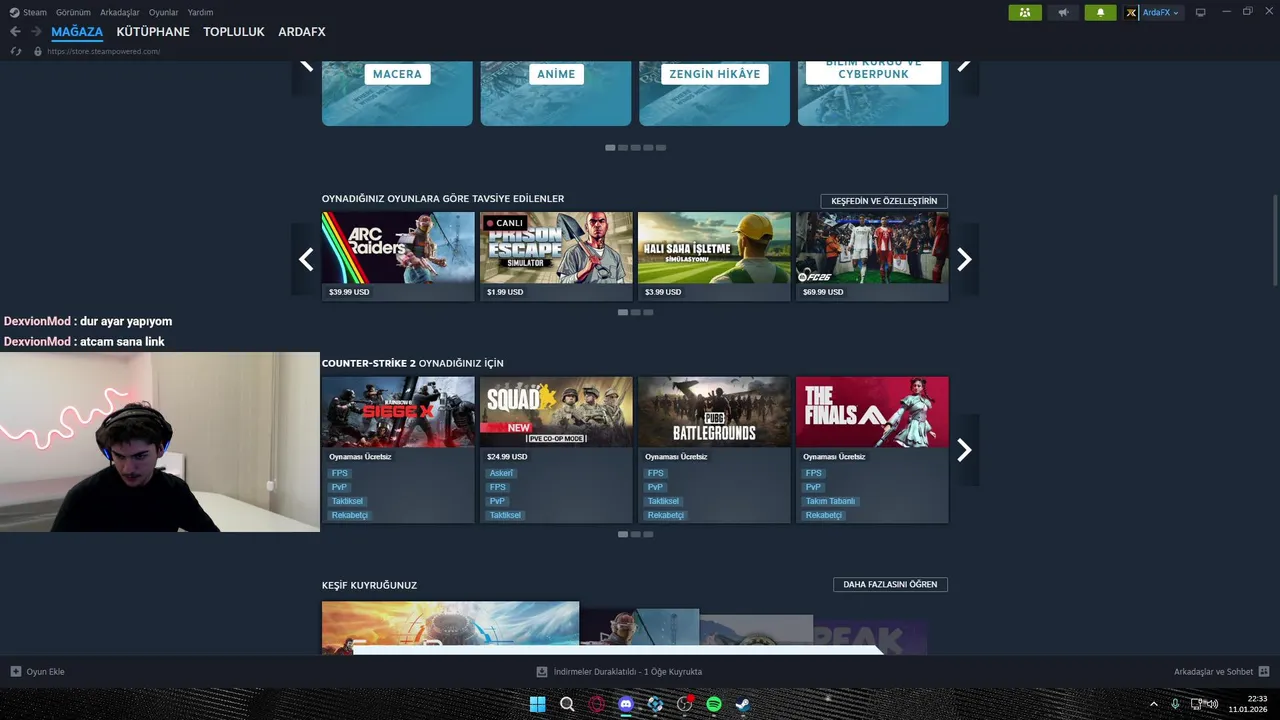Click Takım Tabanlı tag on THE FINALS
The width and height of the screenshot is (1280, 720).
click(x=831, y=501)
